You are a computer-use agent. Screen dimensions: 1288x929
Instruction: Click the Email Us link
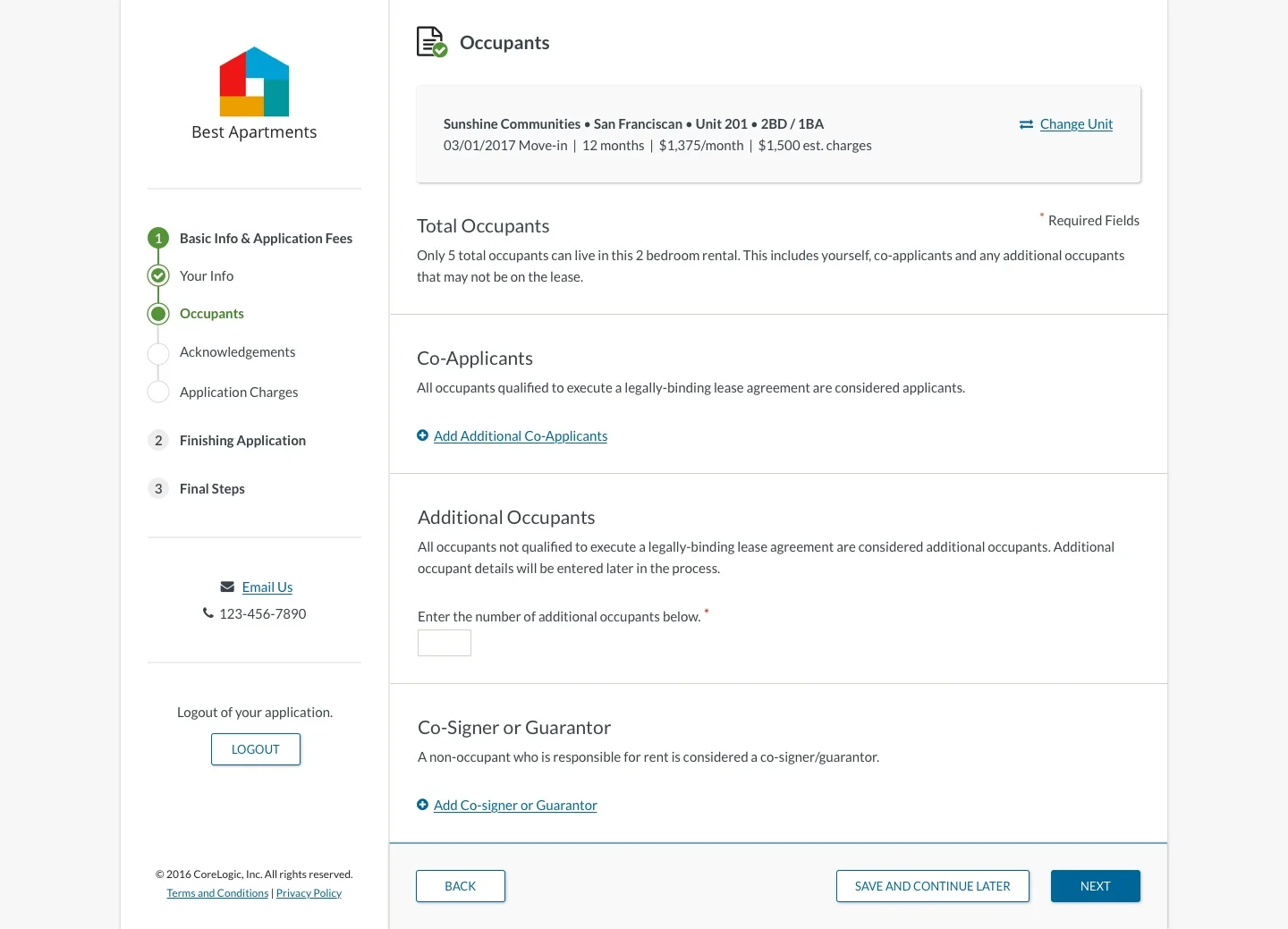tap(267, 587)
